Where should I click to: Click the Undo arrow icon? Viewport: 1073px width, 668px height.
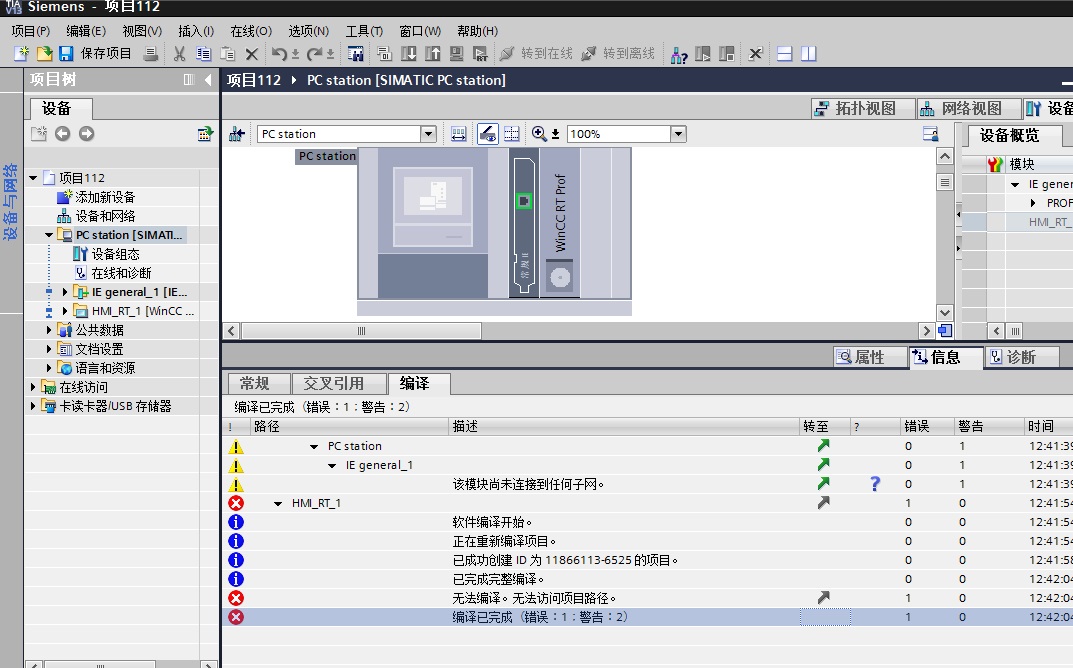(x=279, y=53)
